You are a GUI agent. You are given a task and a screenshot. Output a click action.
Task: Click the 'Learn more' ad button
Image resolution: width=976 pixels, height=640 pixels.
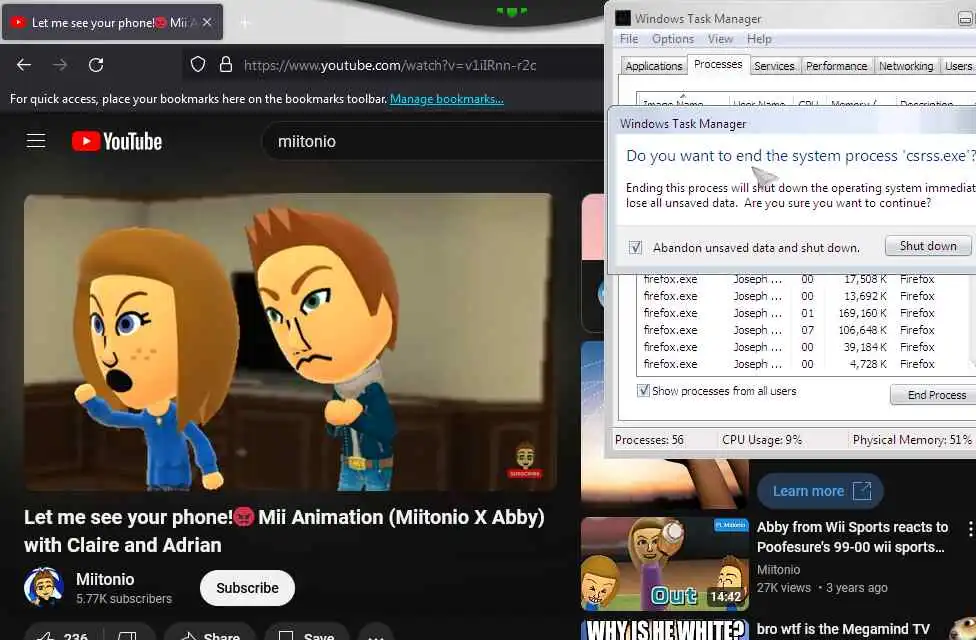coord(820,491)
